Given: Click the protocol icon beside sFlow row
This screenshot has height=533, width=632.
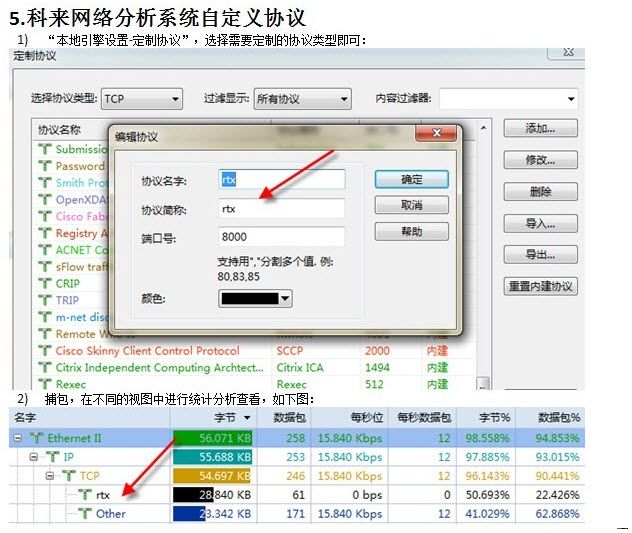Looking at the screenshot, I should point(45,267).
